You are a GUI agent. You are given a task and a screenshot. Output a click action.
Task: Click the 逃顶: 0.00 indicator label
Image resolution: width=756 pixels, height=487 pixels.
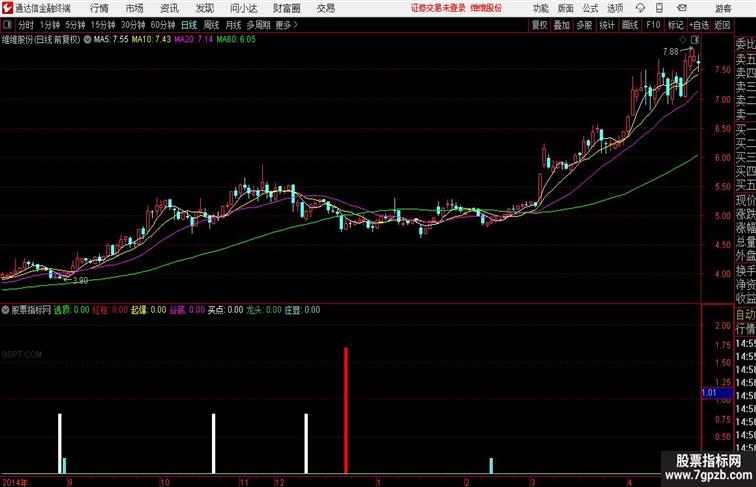(x=71, y=310)
